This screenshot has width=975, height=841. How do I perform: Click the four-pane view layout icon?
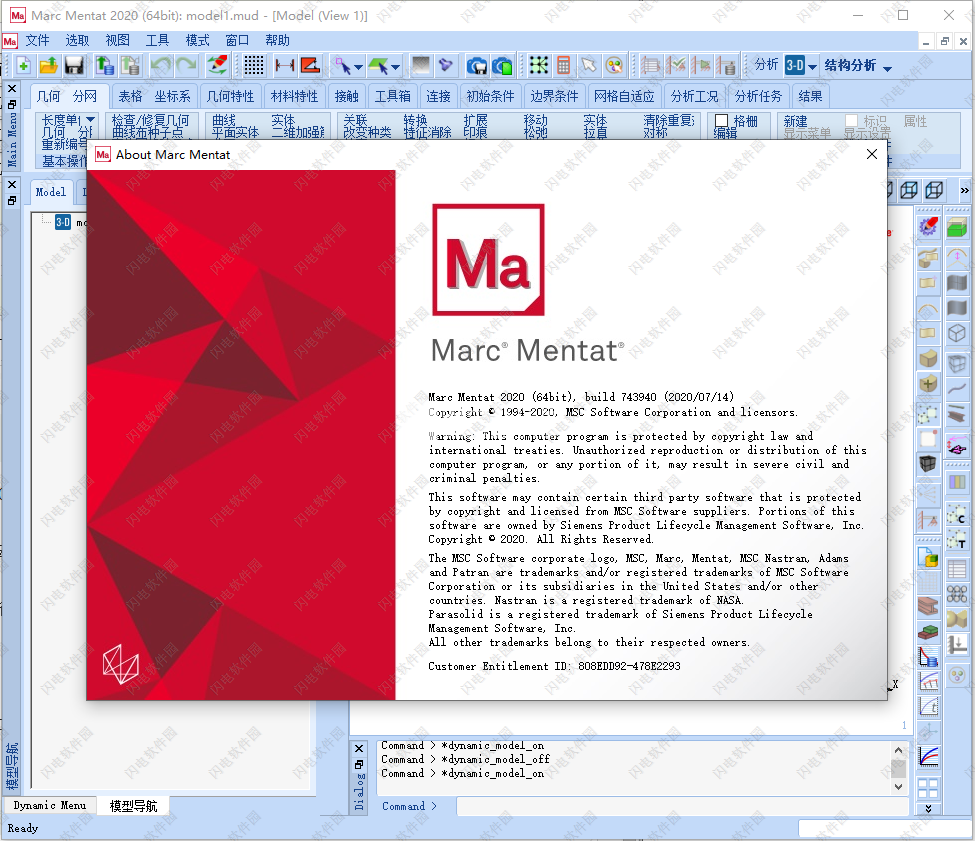(928, 788)
